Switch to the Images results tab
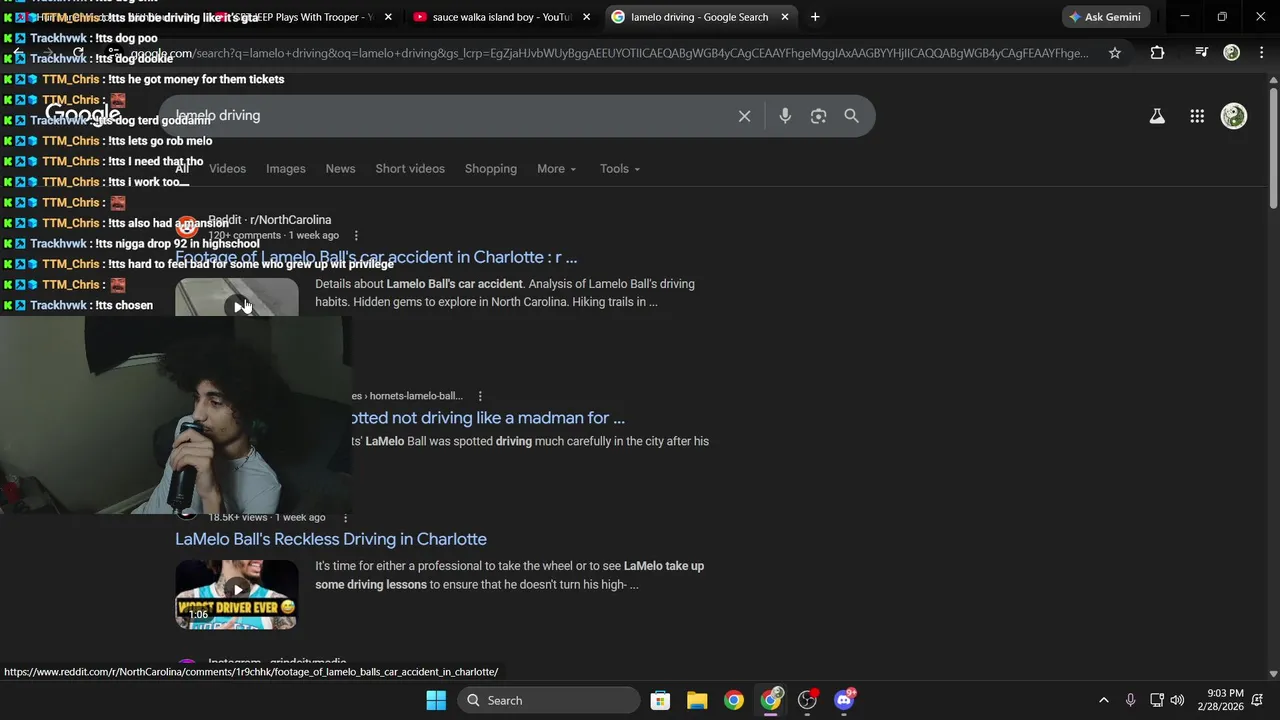 (x=286, y=169)
